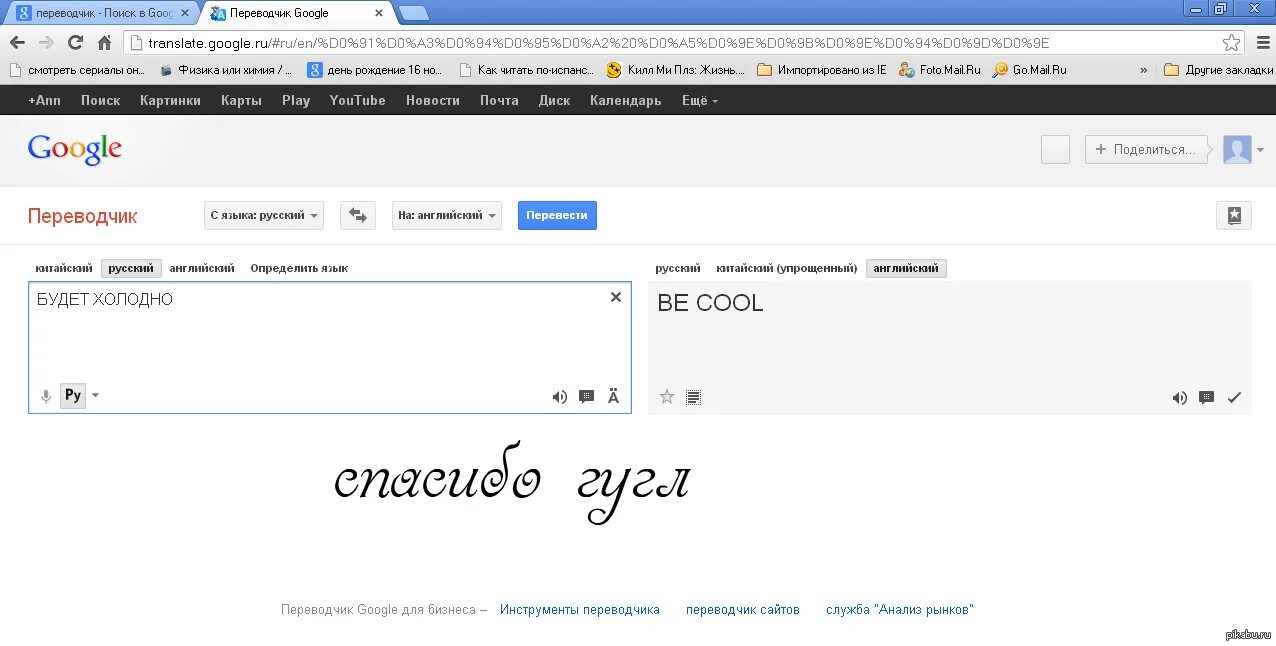Bookmark this page with the star icon
Viewport: 1276px width, 646px height.
tap(1232, 43)
